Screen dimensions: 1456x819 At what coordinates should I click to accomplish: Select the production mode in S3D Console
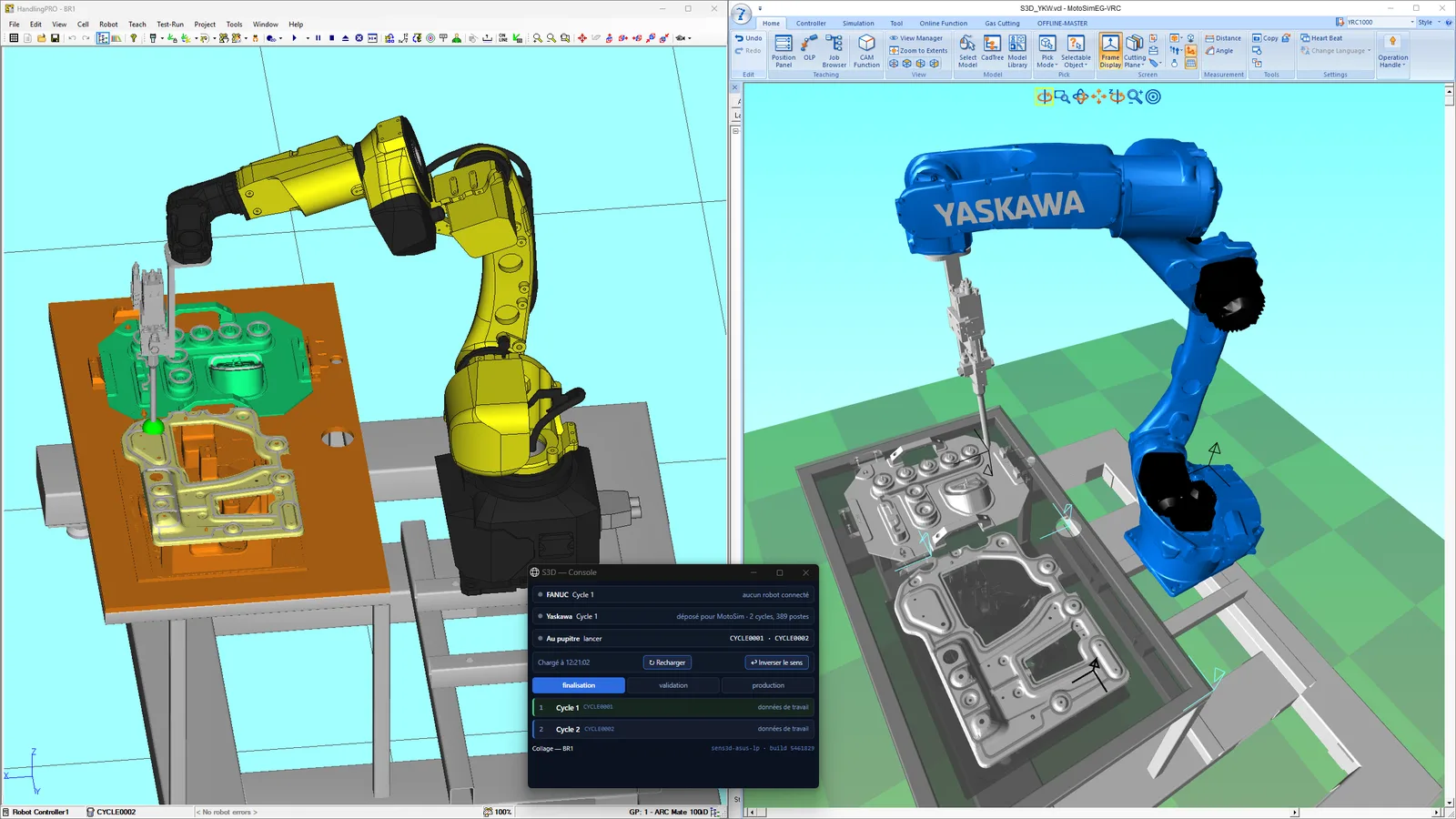point(768,685)
